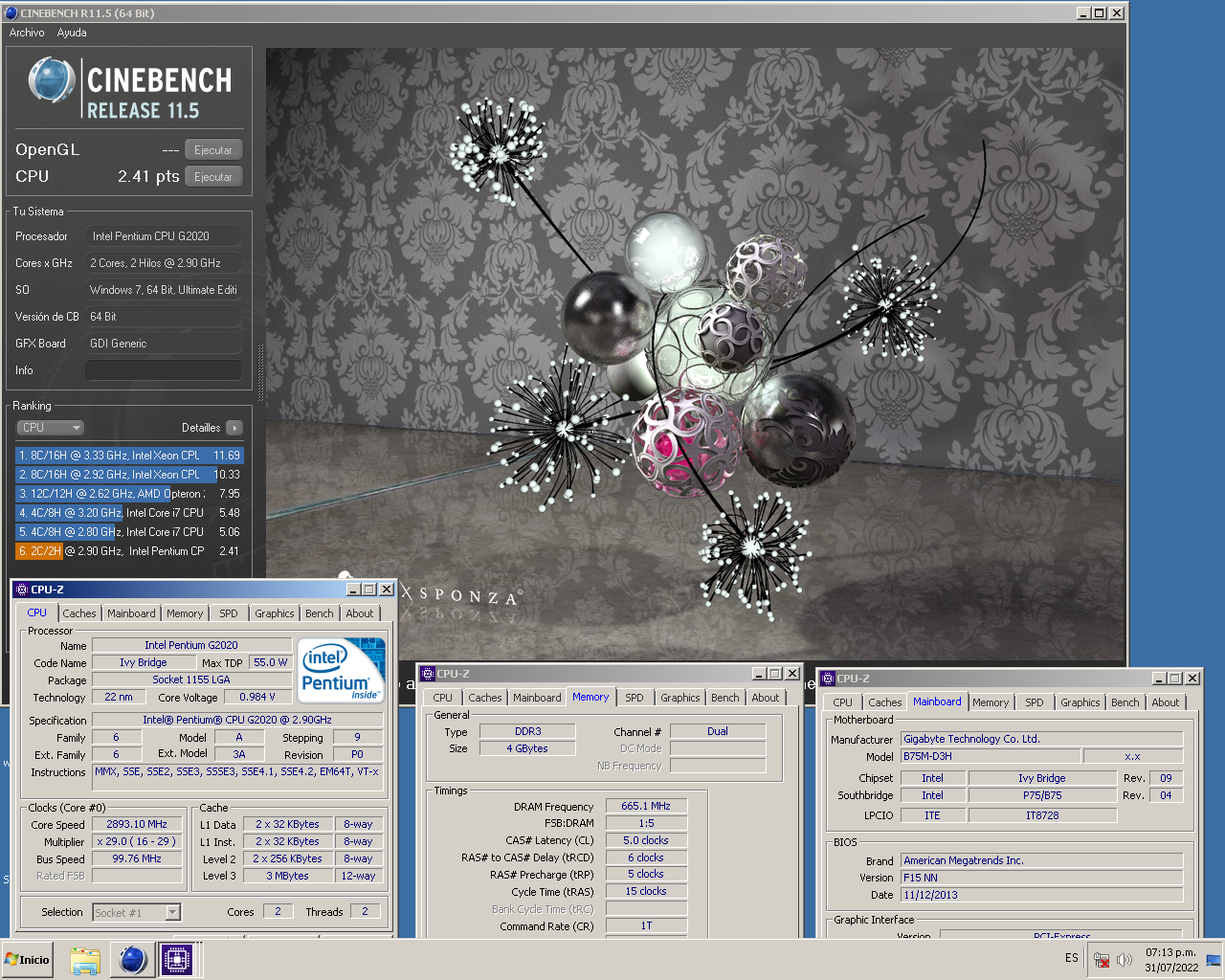Viewport: 1225px width, 980px height.
Task: Click the Core Speed 2893.10 MHz value
Action: click(x=137, y=824)
